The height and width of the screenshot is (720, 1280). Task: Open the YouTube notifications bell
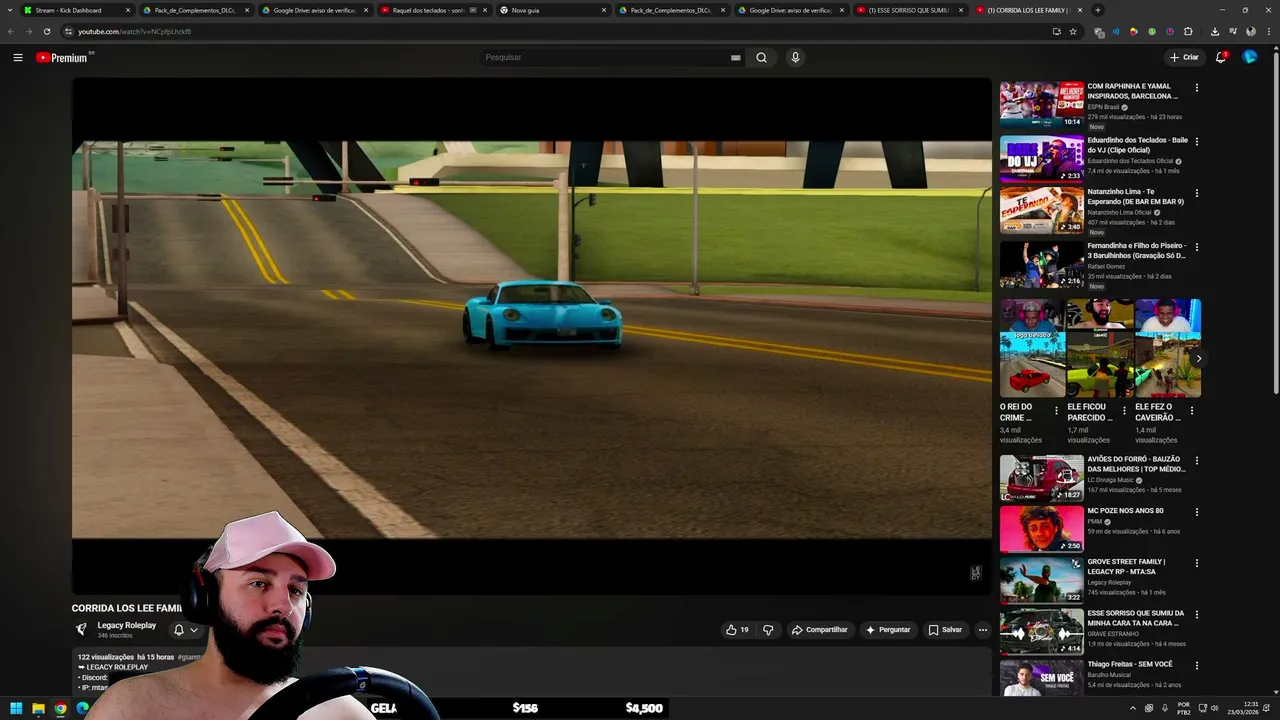[x=1221, y=57]
